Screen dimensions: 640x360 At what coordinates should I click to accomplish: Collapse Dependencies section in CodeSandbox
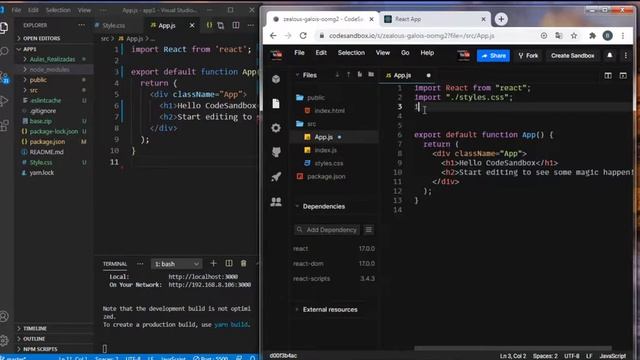(323, 207)
